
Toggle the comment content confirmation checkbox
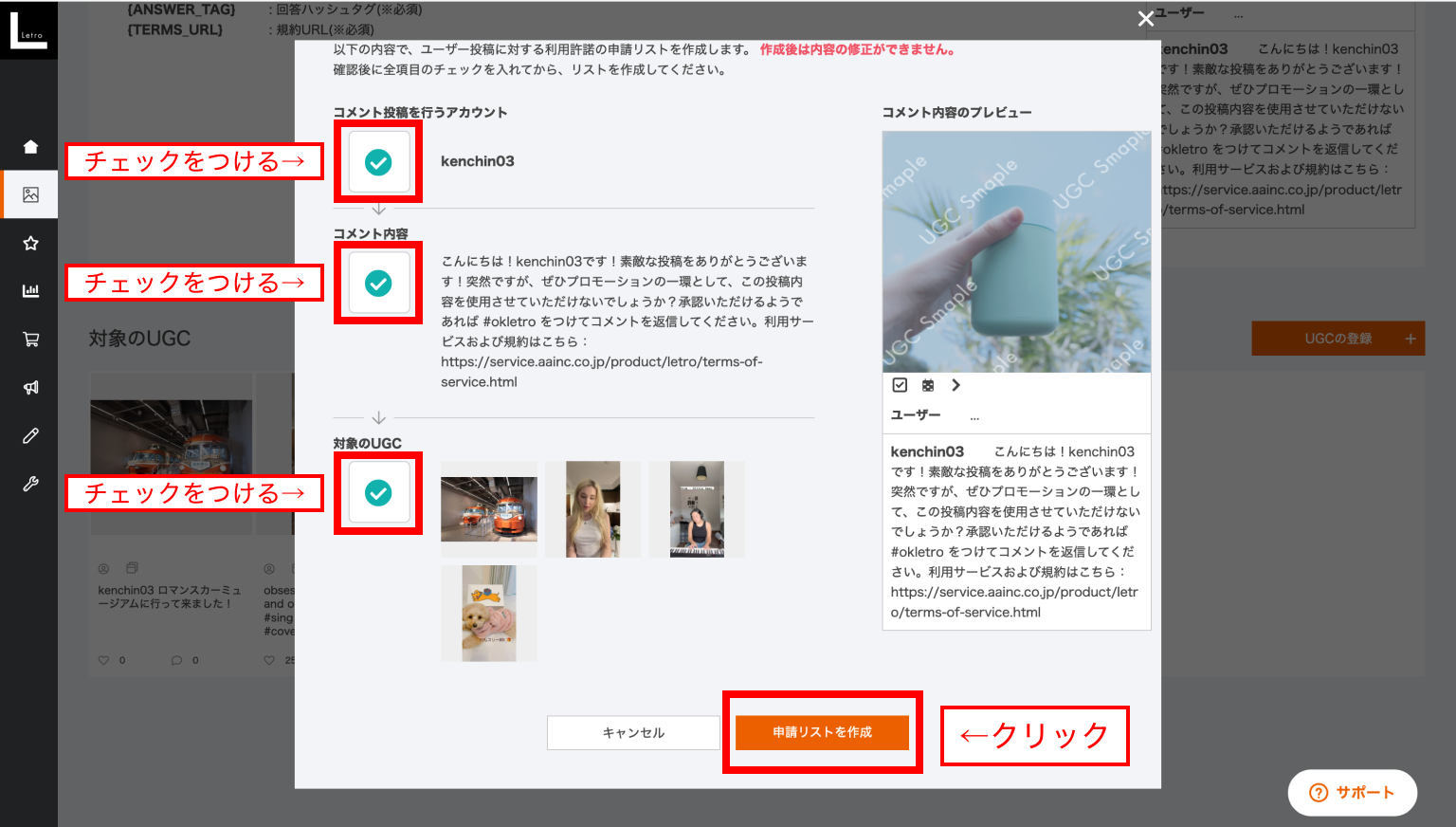point(378,283)
